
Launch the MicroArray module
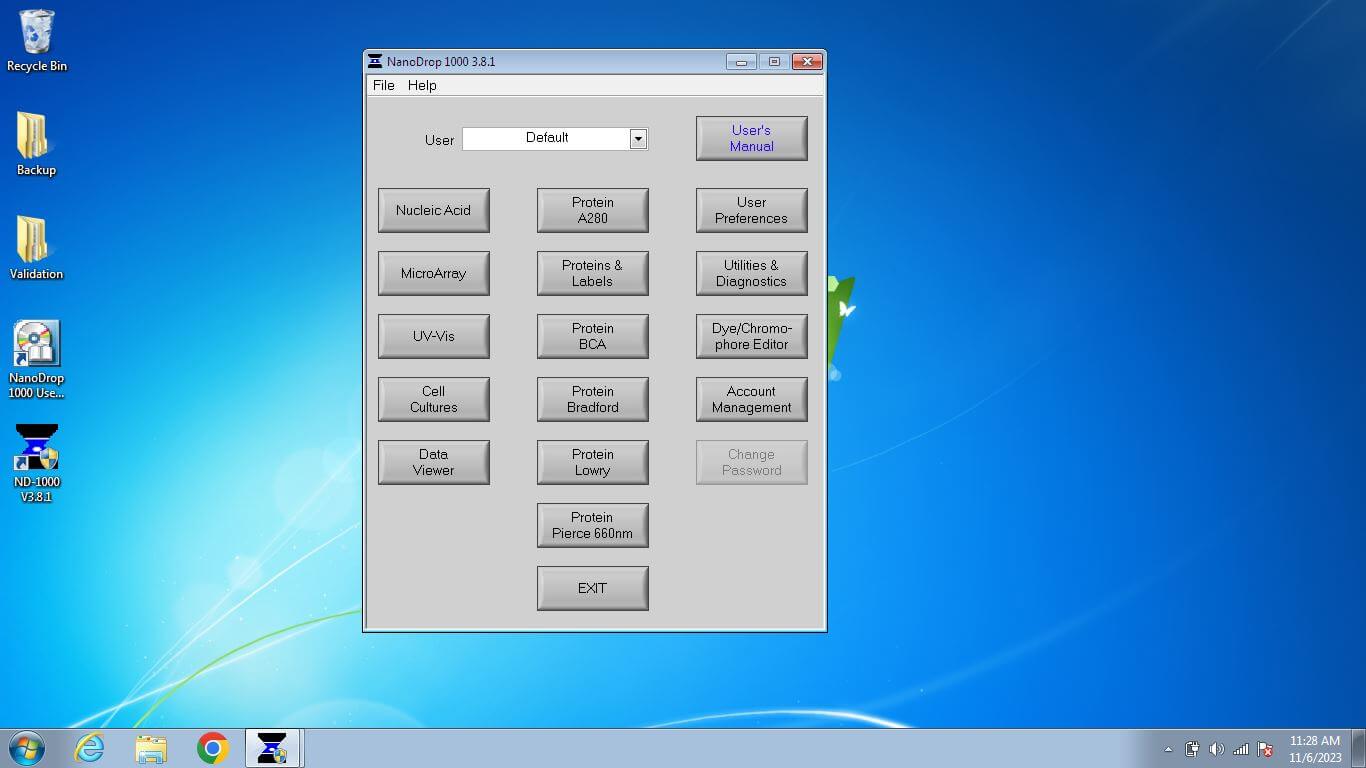click(x=434, y=273)
